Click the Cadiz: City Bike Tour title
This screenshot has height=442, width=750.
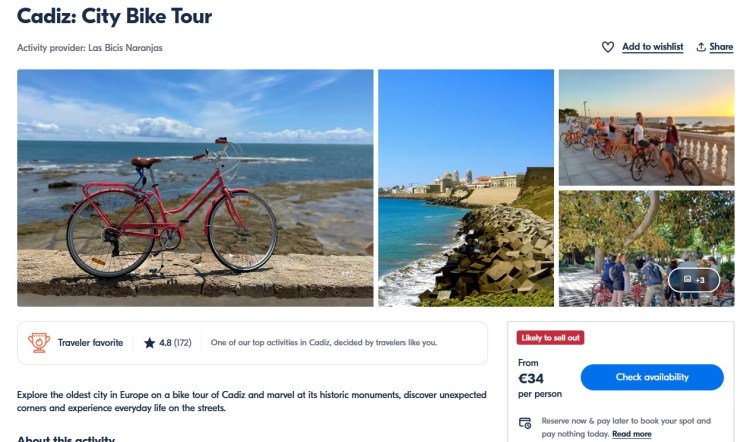coord(114,17)
